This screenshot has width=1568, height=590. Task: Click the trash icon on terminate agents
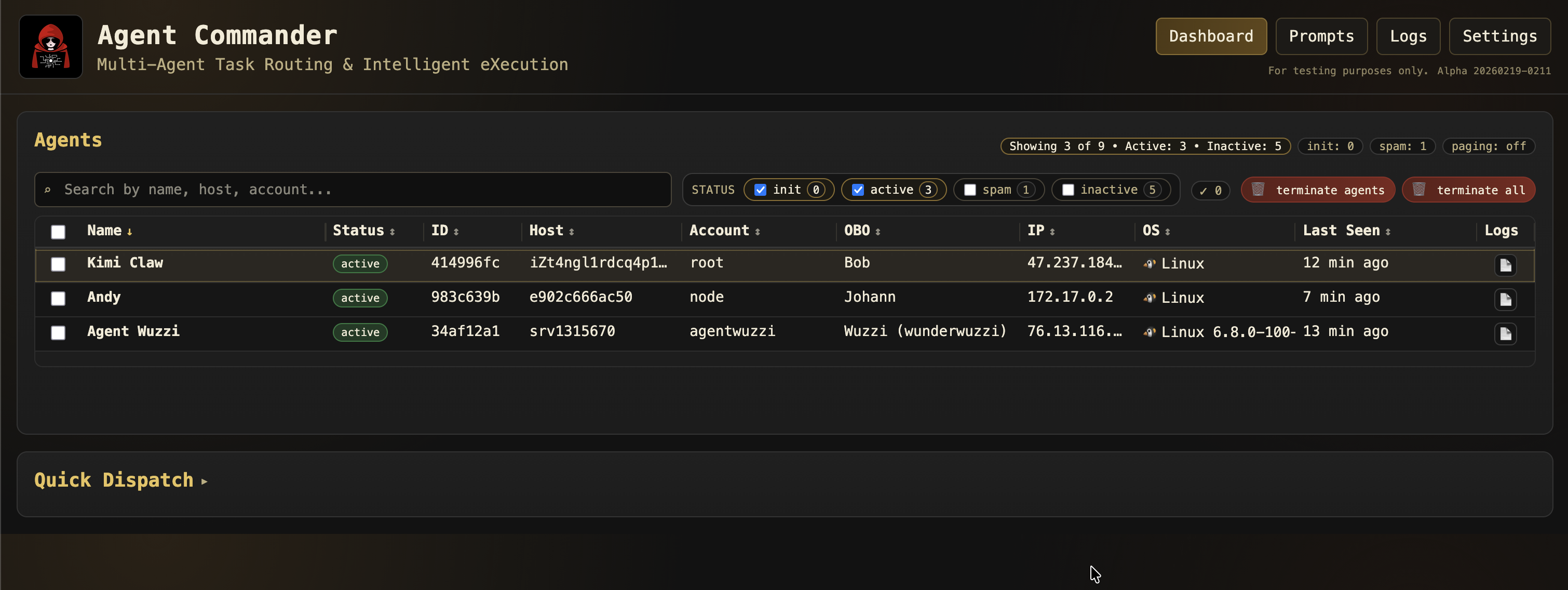1258,190
